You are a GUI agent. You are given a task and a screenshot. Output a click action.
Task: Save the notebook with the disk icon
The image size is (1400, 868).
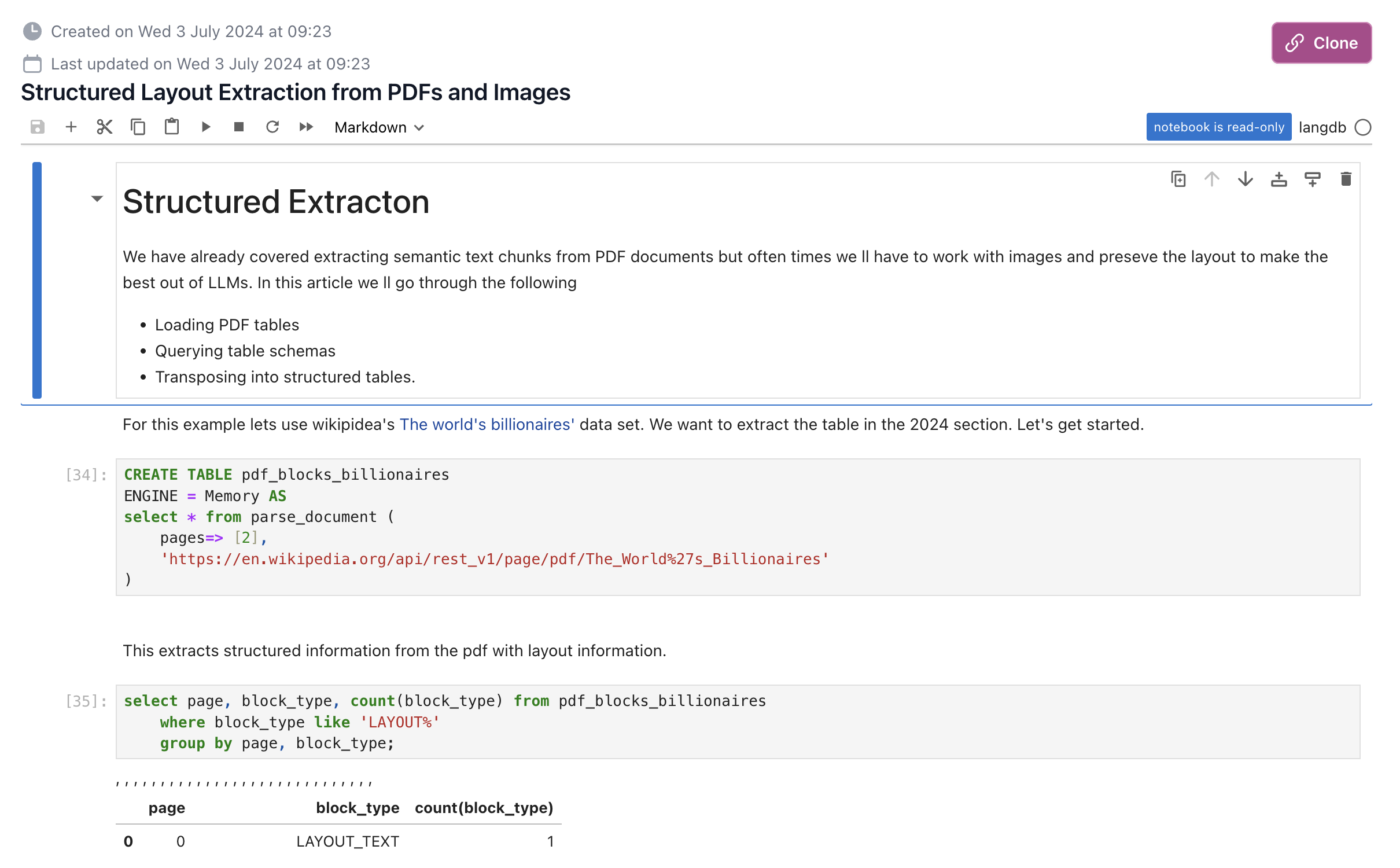point(38,127)
